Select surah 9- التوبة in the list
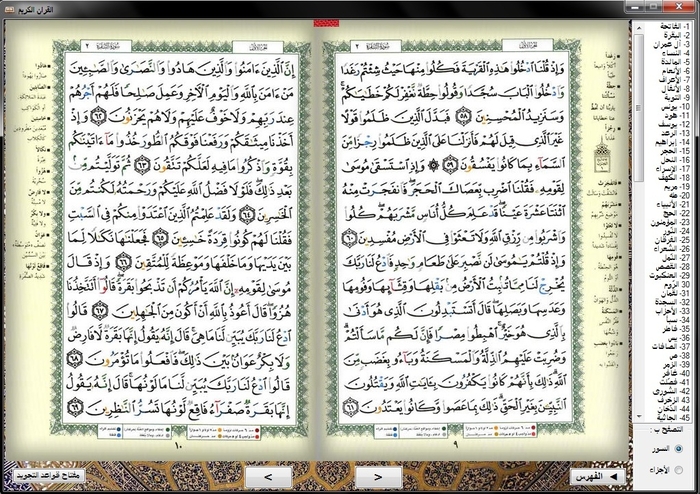Screen dimensions: 700x494 click(677, 98)
